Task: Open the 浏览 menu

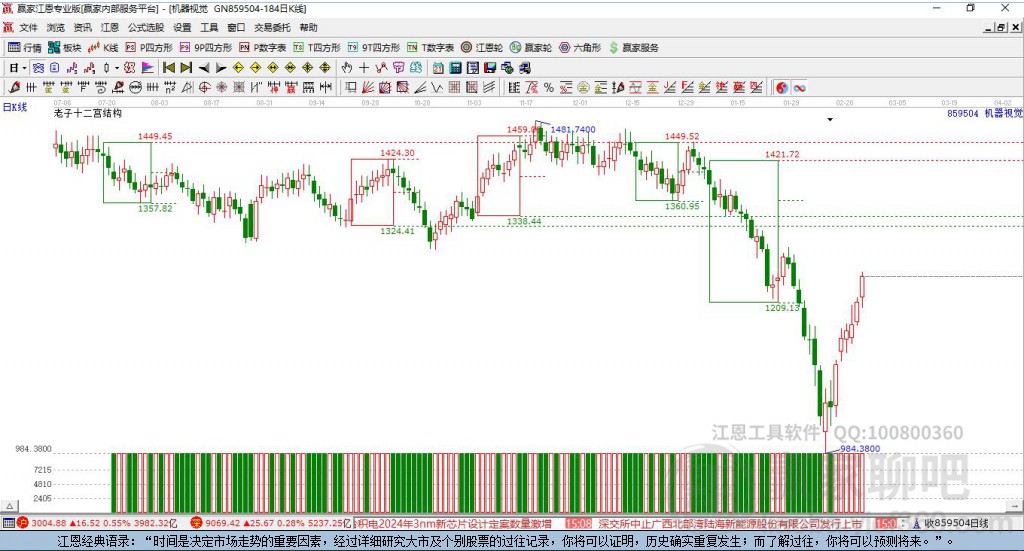Action: [x=56, y=27]
